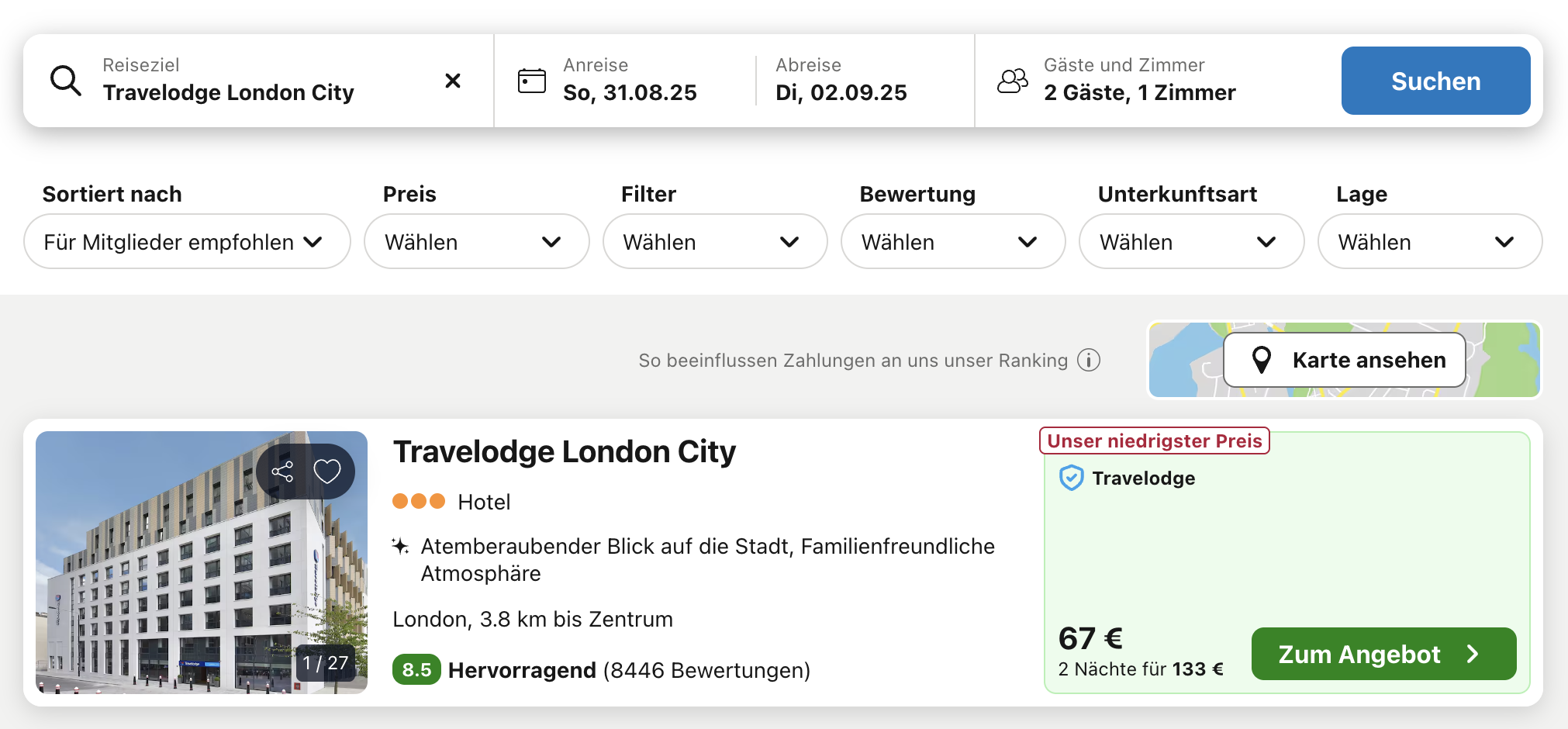The image size is (1568, 729).
Task: Click 2 Nächte für 133 € text
Action: pyautogui.click(x=1141, y=669)
